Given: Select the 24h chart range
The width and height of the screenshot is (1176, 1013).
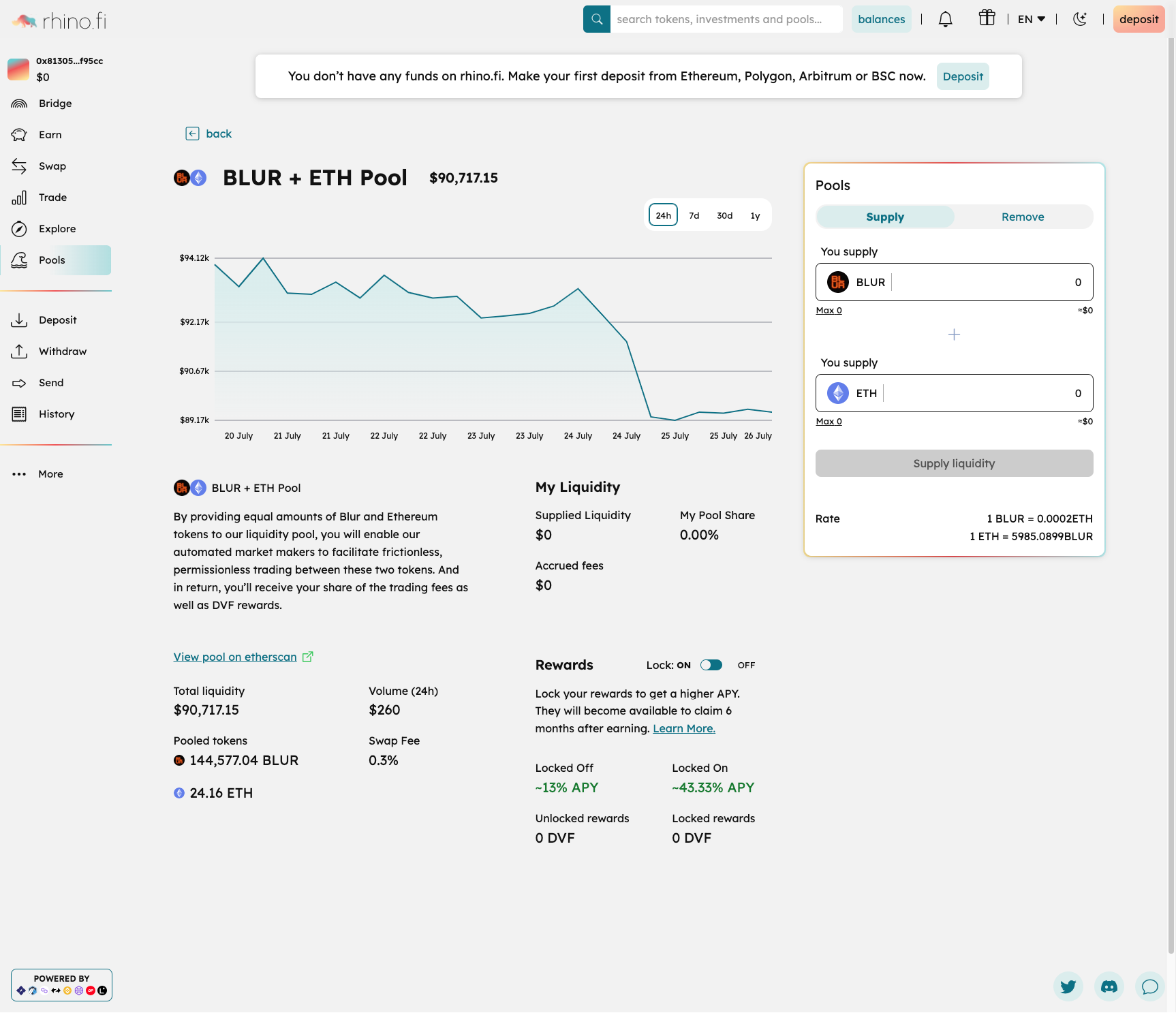Looking at the screenshot, I should [x=663, y=215].
